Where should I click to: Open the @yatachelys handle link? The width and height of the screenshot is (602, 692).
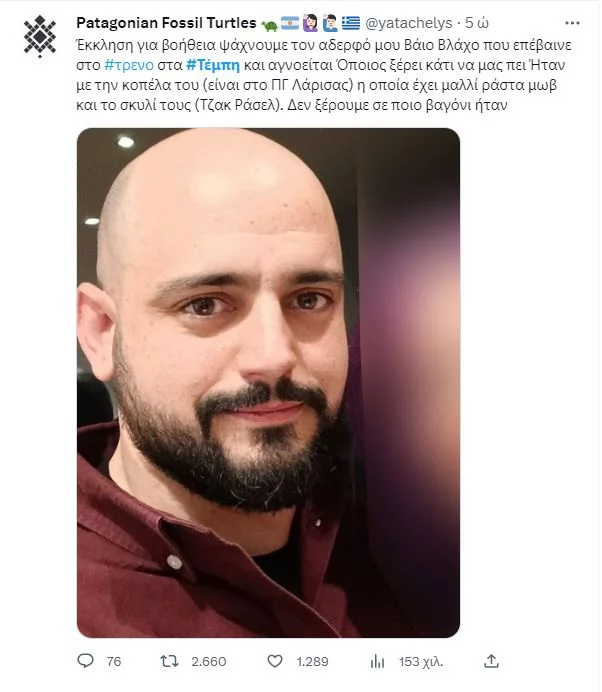click(x=409, y=23)
